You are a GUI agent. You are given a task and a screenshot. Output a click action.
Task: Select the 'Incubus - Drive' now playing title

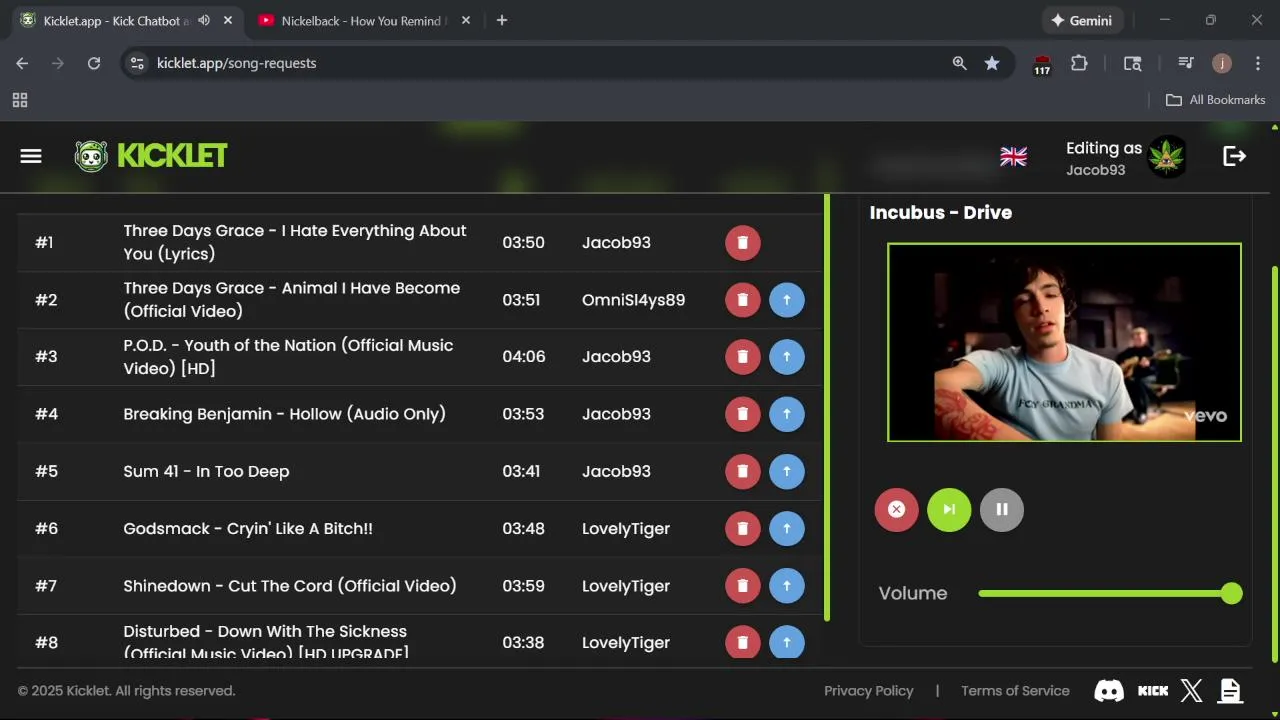[x=941, y=213]
